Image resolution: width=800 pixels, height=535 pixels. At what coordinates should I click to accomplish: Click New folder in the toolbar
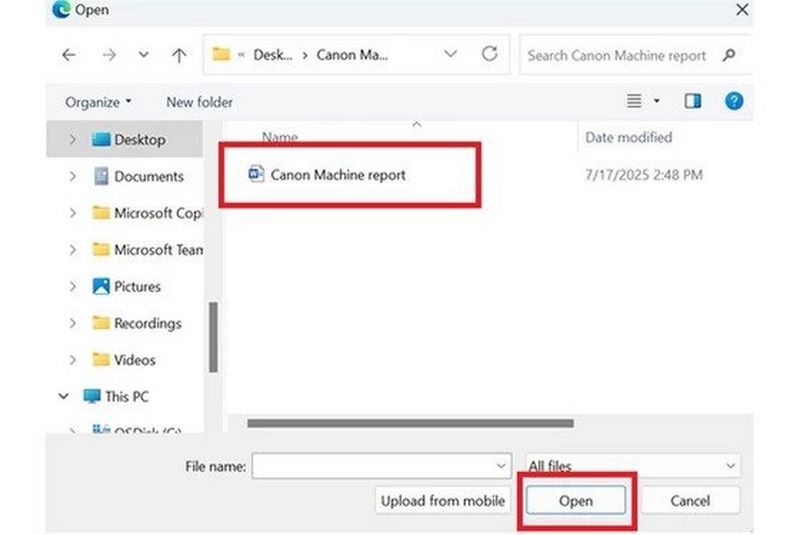[199, 102]
